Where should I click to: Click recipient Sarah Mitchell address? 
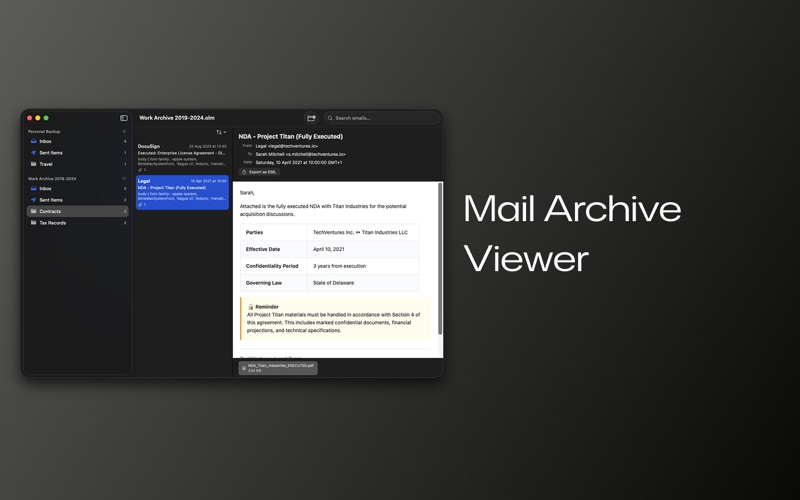pos(301,154)
